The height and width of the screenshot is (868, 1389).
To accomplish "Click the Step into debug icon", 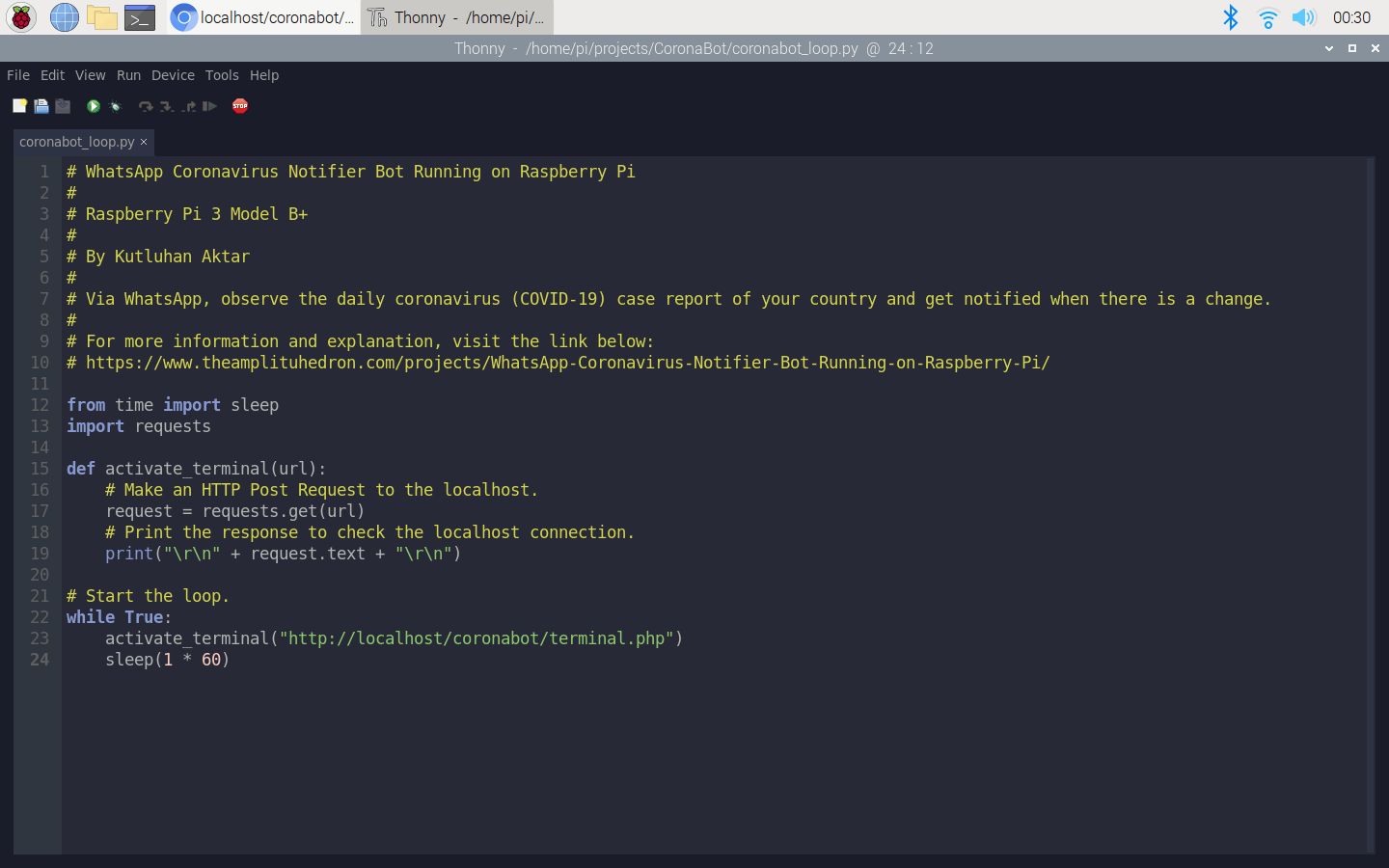I will click(167, 106).
